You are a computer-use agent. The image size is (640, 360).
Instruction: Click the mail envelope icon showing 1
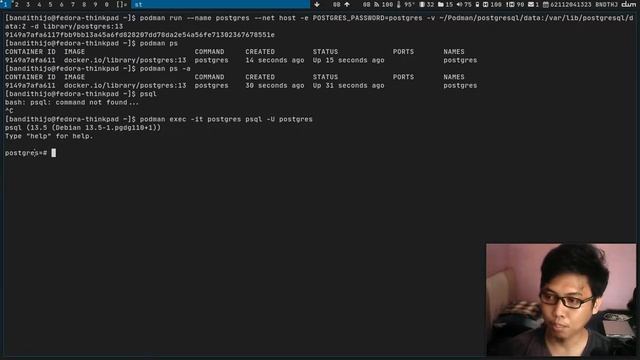pos(531,4)
